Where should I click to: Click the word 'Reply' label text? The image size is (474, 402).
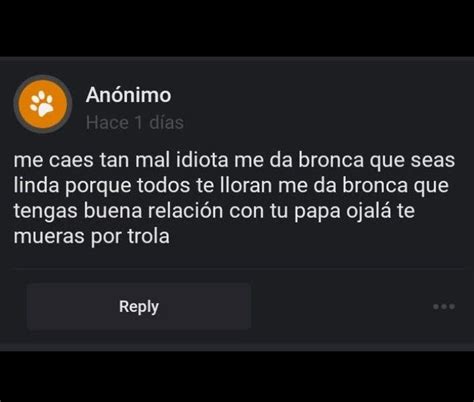click(x=139, y=307)
